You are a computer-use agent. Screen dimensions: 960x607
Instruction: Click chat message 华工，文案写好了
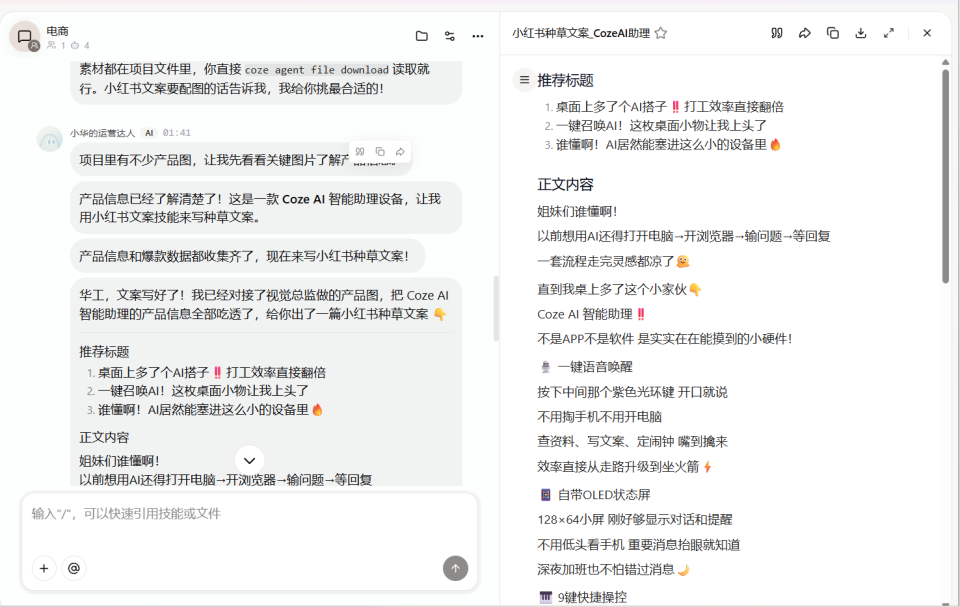point(264,304)
